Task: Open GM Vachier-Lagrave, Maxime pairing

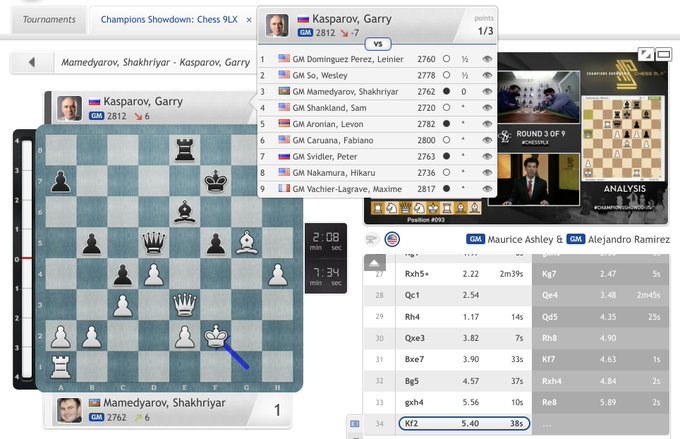Action: coord(377,189)
